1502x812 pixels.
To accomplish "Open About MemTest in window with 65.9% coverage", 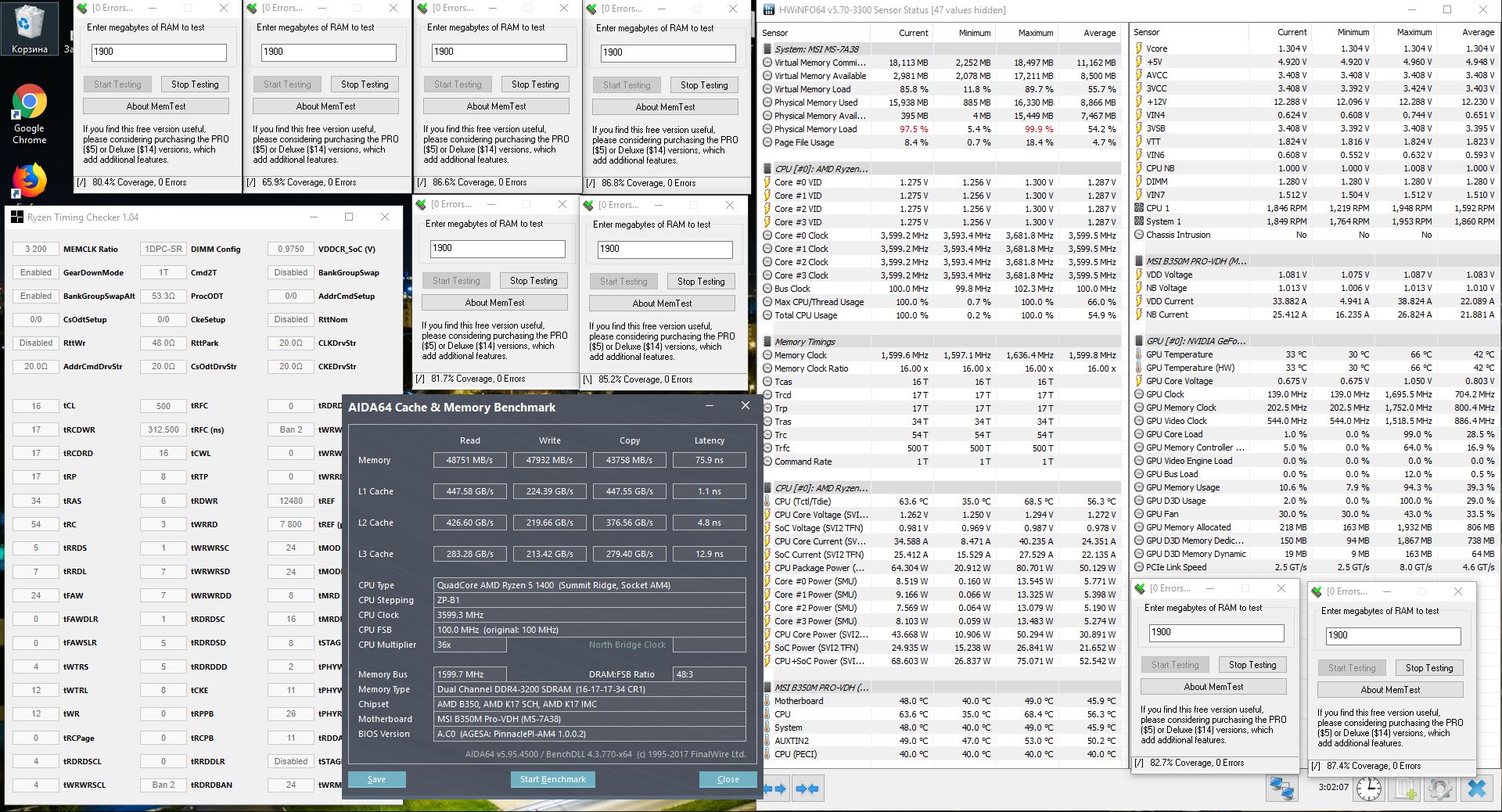I will pyautogui.click(x=326, y=106).
